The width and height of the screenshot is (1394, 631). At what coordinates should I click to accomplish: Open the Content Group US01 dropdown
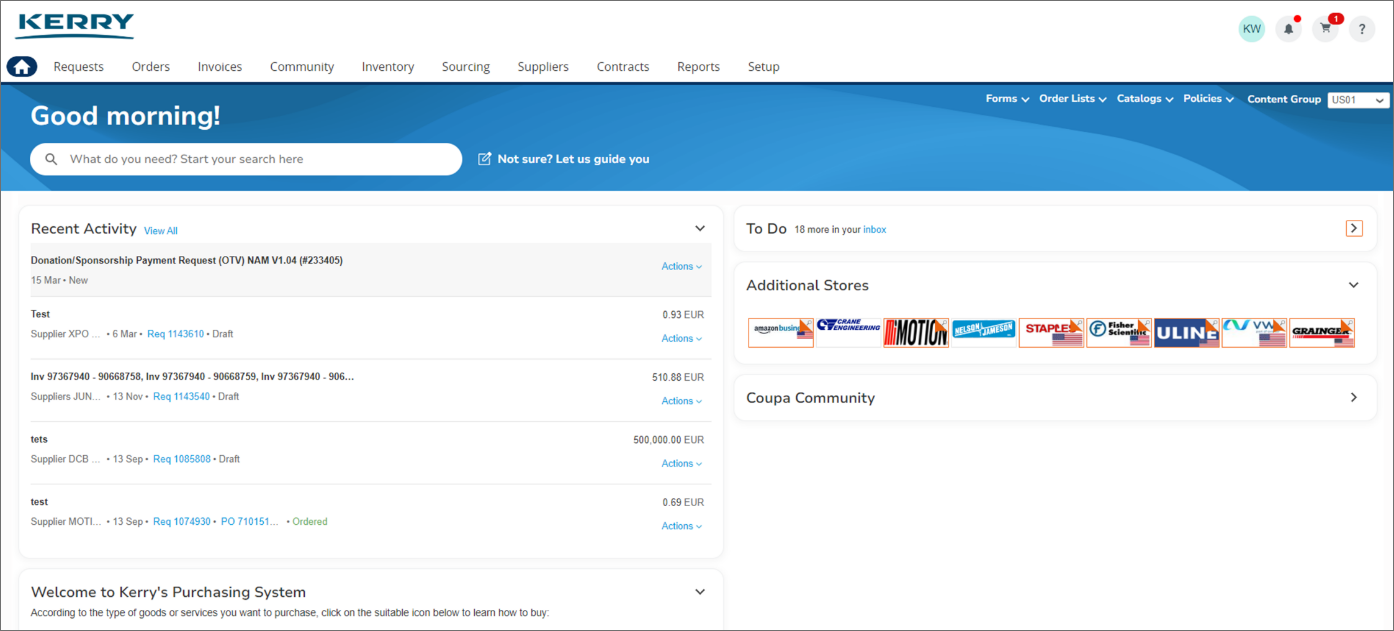[1358, 100]
